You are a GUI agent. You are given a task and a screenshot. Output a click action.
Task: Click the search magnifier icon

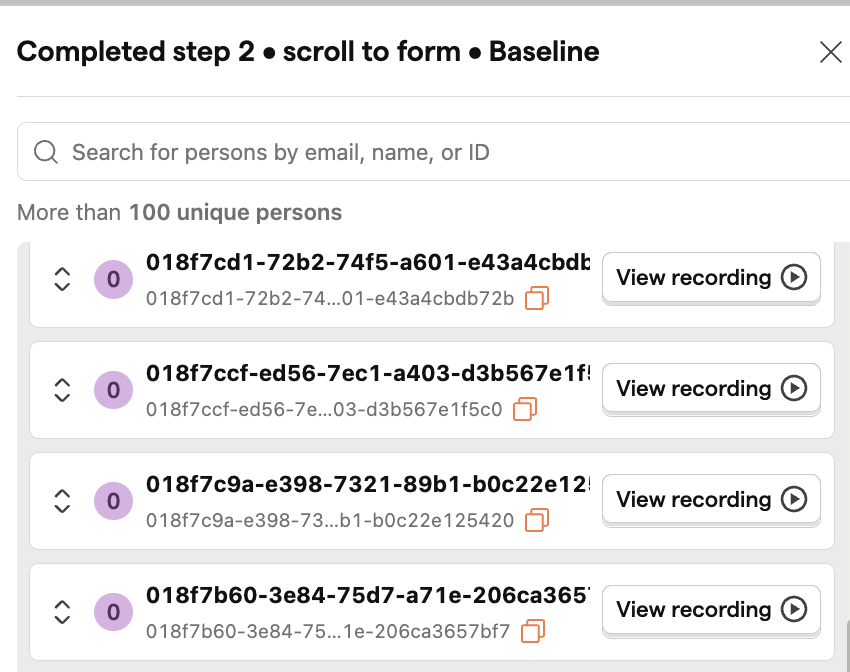click(46, 152)
